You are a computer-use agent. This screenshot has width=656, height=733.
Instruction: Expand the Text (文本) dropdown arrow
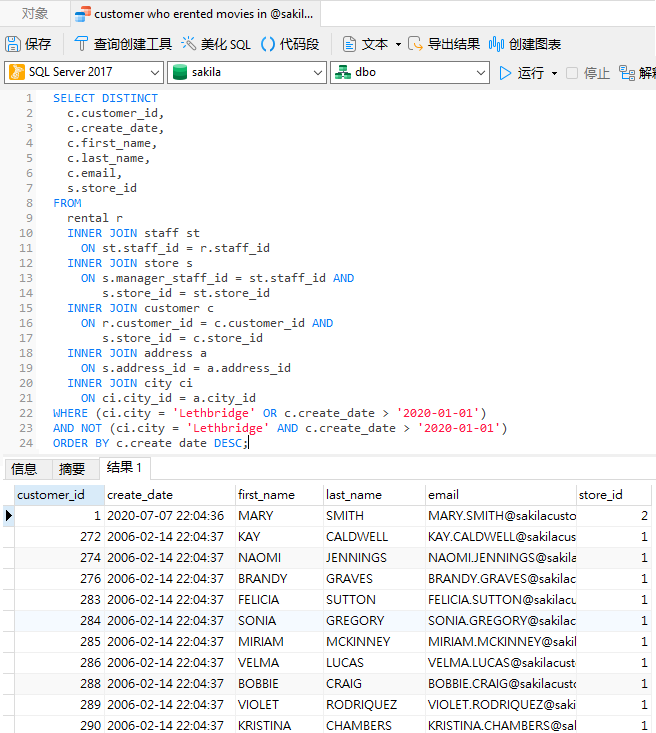point(398,45)
